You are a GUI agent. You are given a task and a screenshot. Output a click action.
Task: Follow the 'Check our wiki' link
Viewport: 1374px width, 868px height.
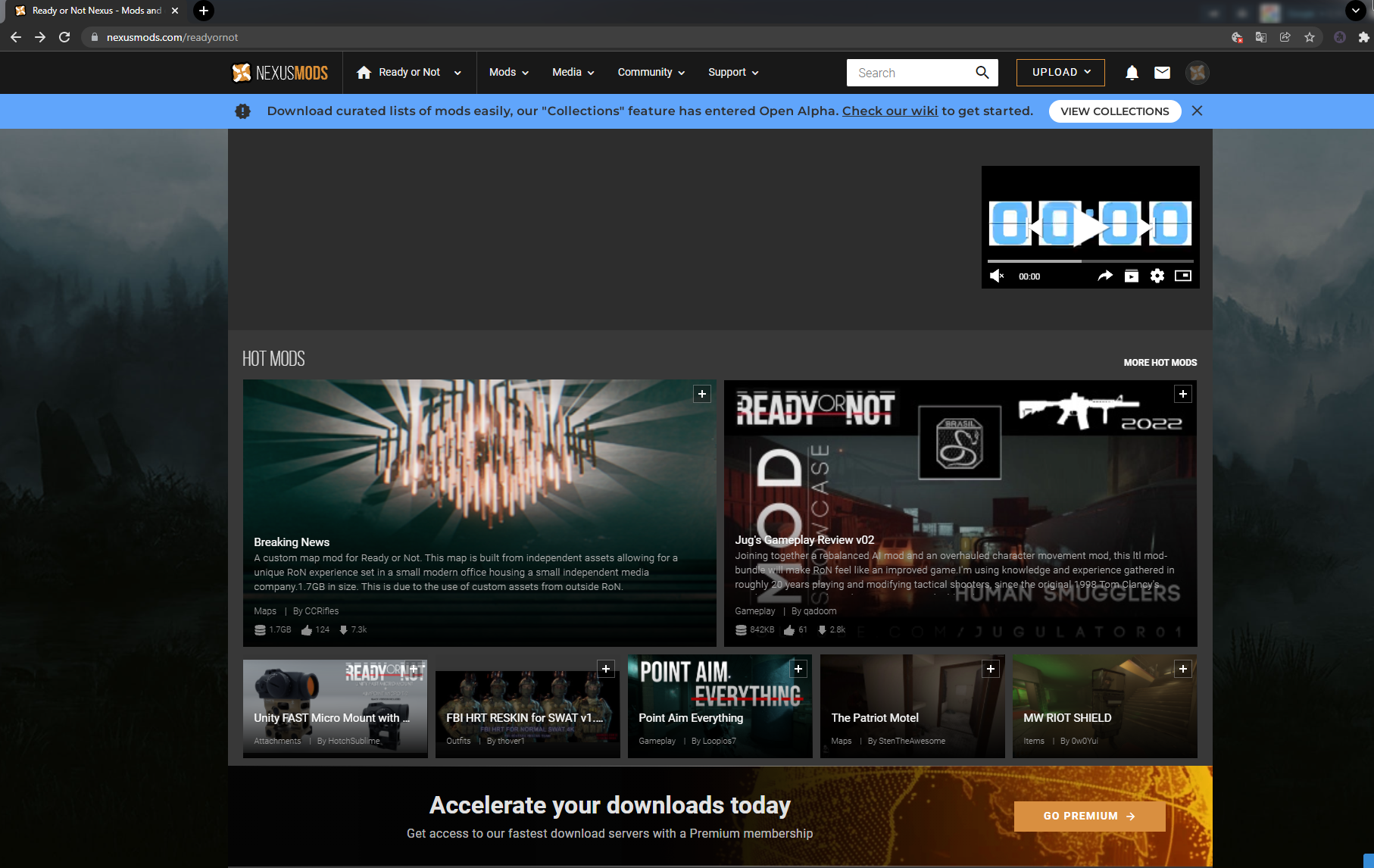click(890, 111)
